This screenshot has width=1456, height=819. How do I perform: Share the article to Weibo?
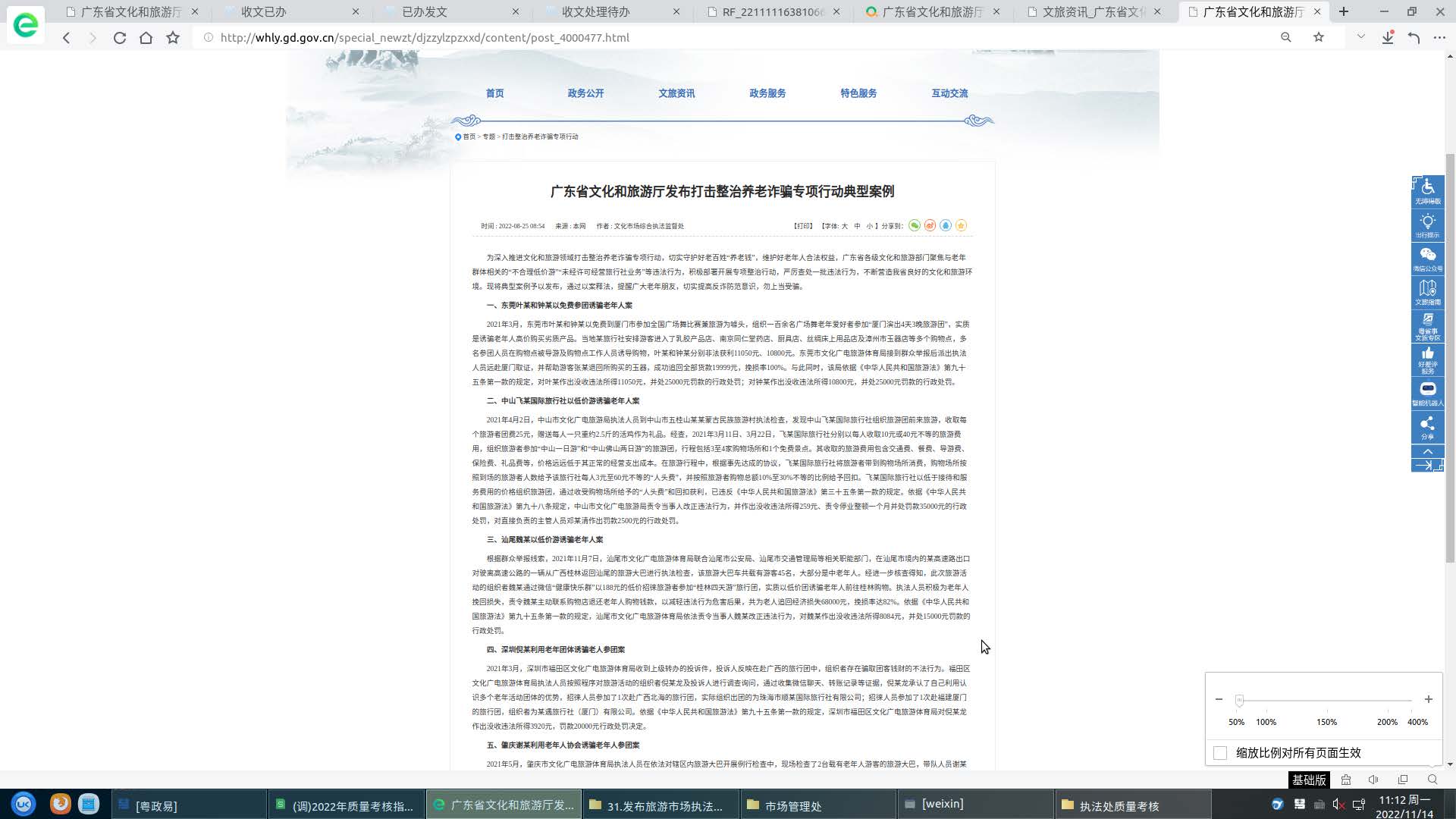pos(930,225)
